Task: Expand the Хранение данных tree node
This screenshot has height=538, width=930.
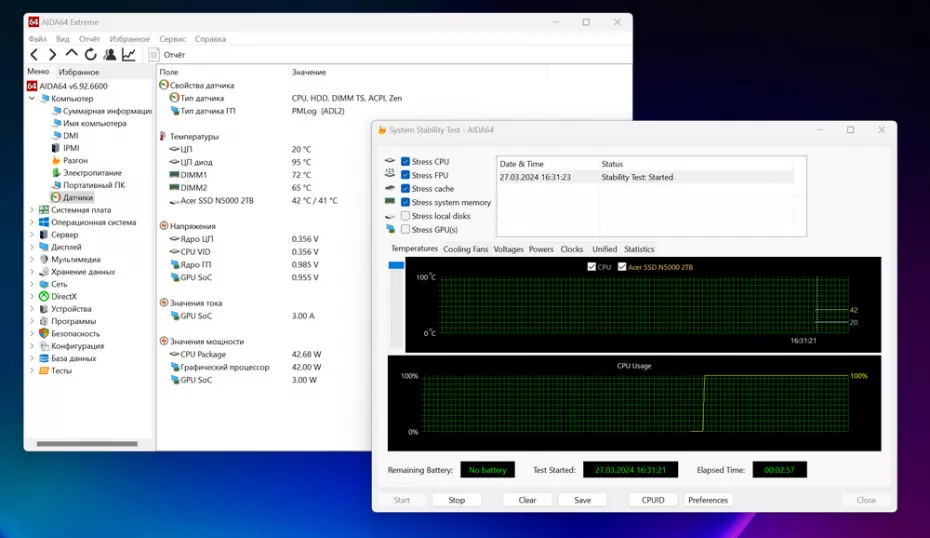Action: click(x=32, y=272)
